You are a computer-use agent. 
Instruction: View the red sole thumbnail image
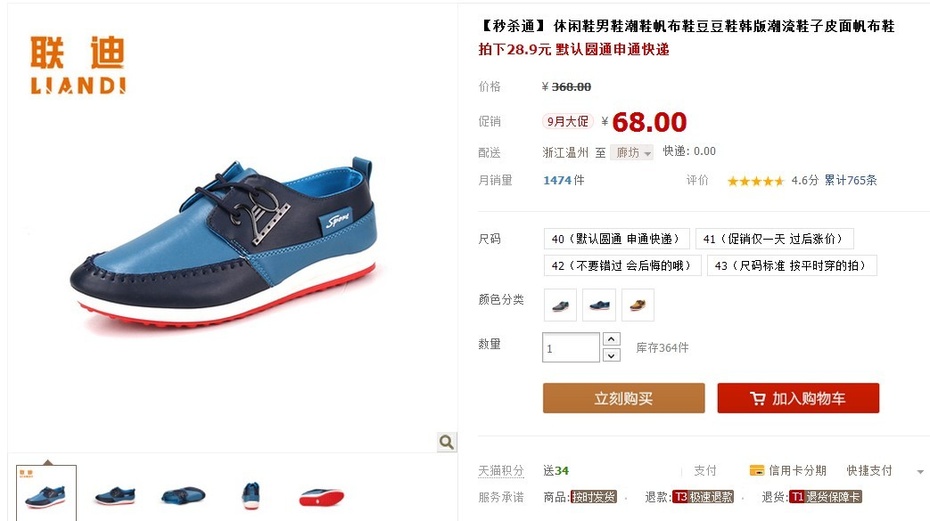point(321,496)
